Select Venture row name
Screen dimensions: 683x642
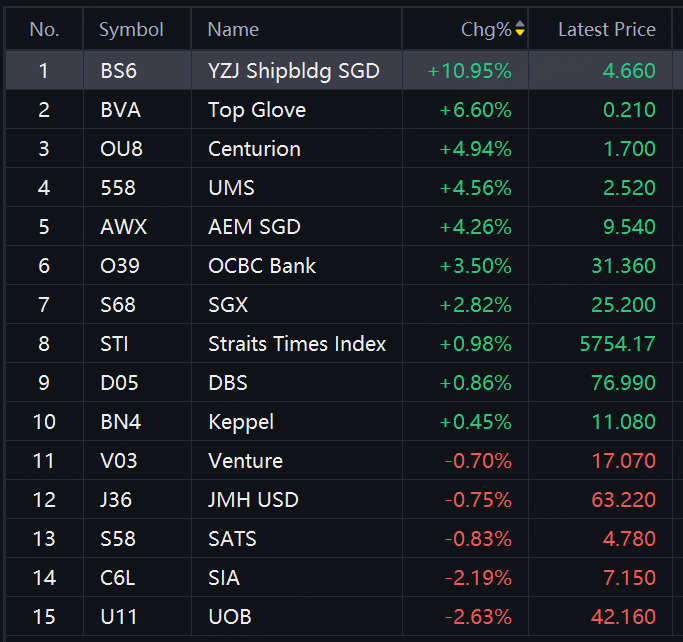click(246, 461)
